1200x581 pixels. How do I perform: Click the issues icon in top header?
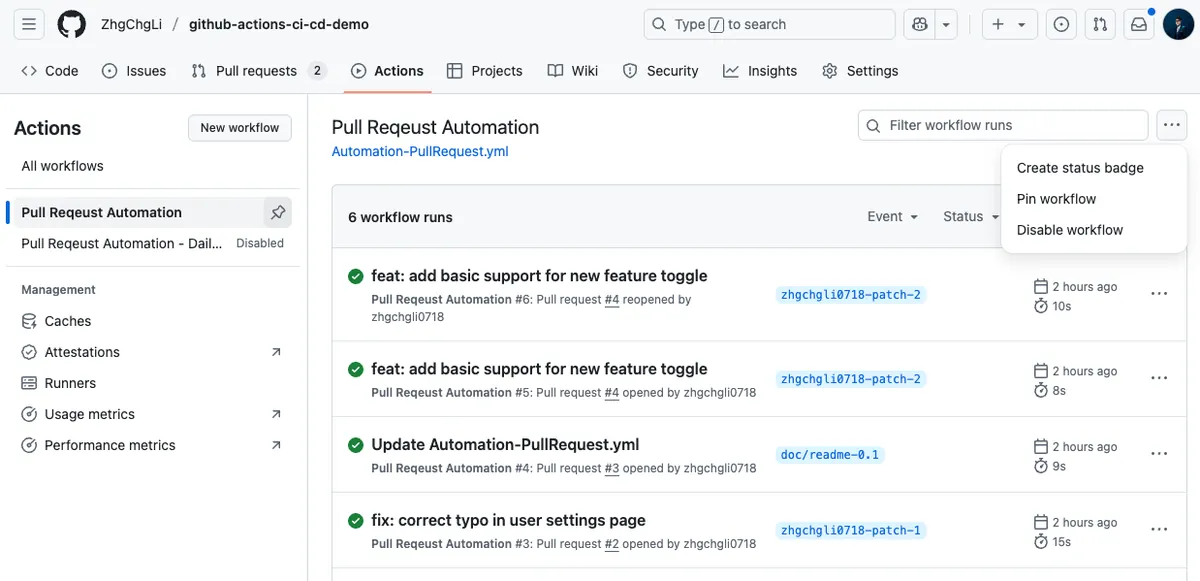[x=1062, y=24]
